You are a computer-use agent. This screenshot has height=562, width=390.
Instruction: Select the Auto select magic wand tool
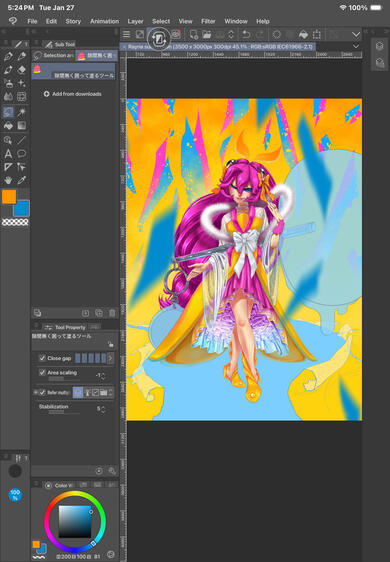click(x=22, y=112)
